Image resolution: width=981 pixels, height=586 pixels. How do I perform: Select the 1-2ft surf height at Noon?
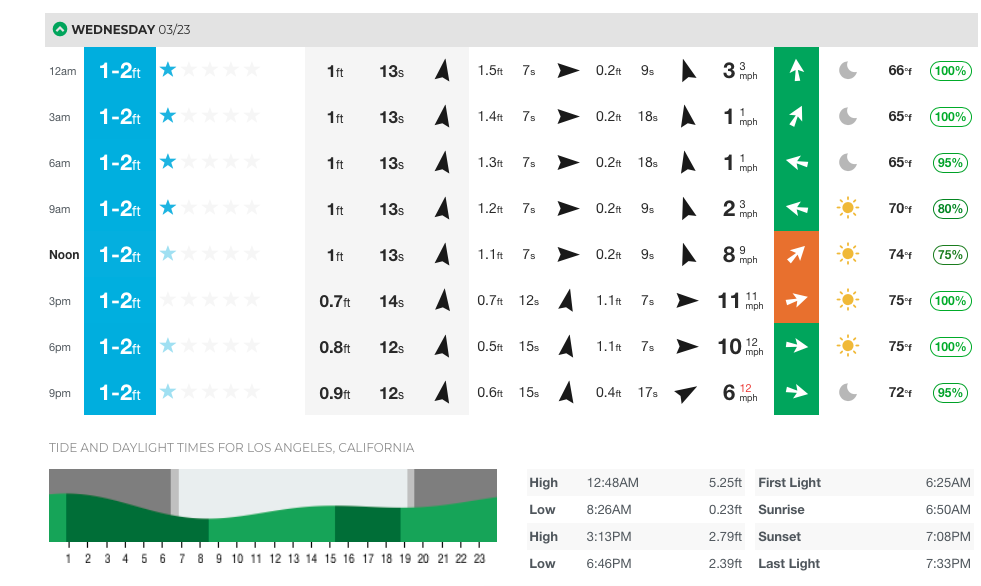coord(119,255)
